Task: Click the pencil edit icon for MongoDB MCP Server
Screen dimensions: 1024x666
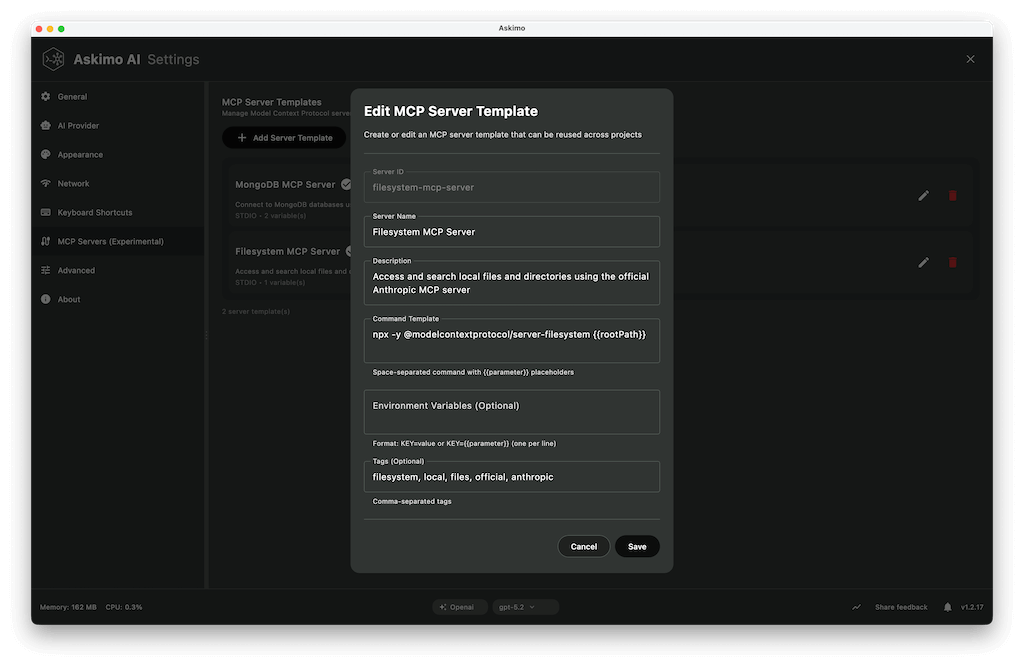Action: point(923,196)
